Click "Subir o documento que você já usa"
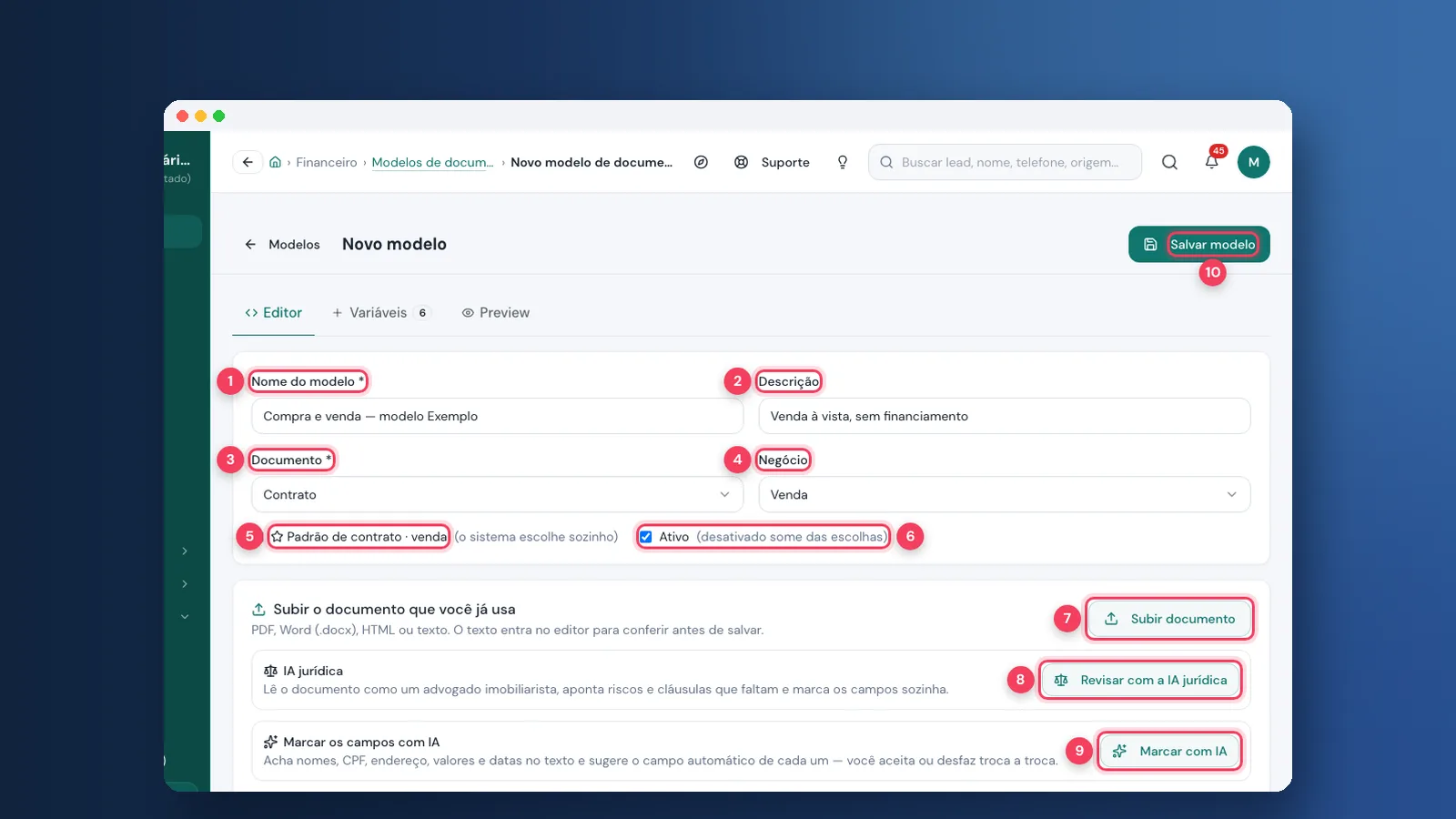Viewport: 1456px width, 819px height. (x=394, y=609)
